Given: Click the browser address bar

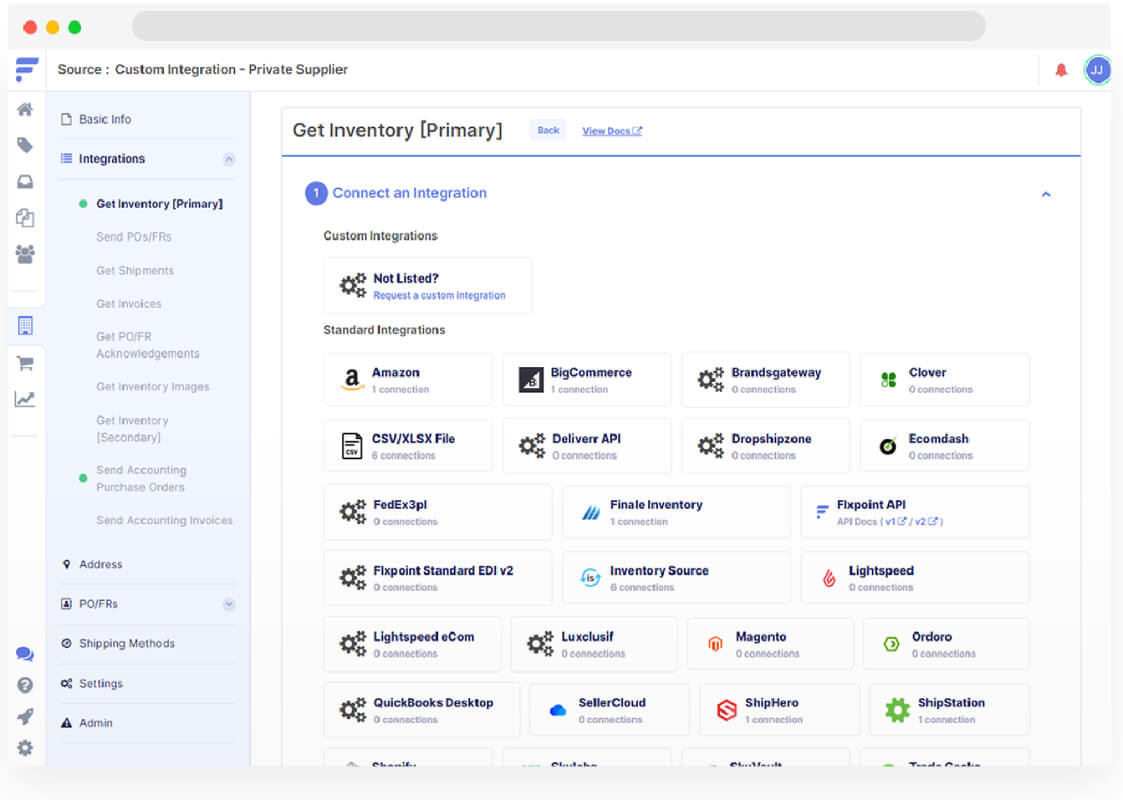Looking at the screenshot, I should (559, 26).
